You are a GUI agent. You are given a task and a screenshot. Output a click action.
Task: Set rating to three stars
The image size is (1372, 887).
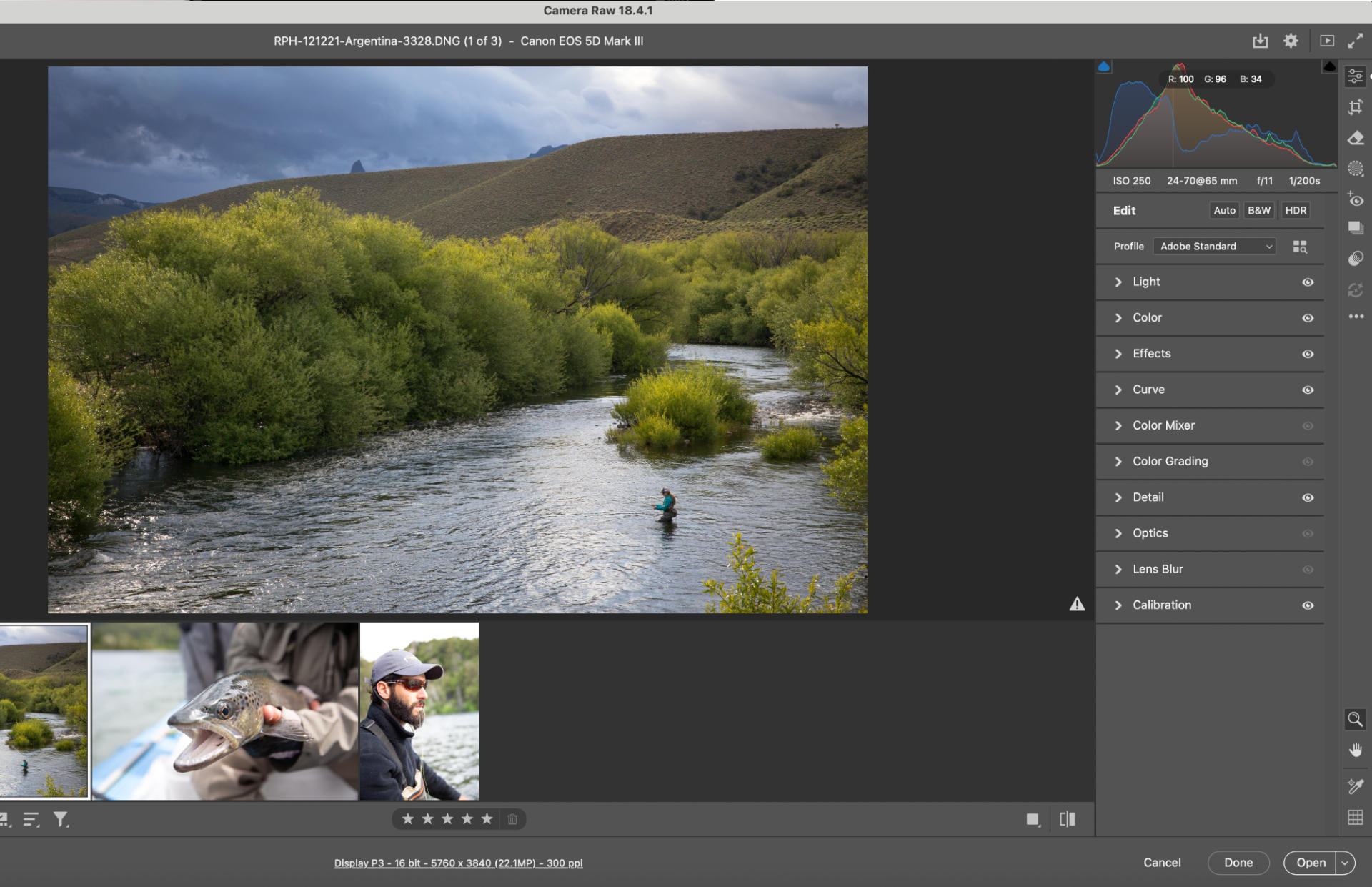tap(447, 819)
